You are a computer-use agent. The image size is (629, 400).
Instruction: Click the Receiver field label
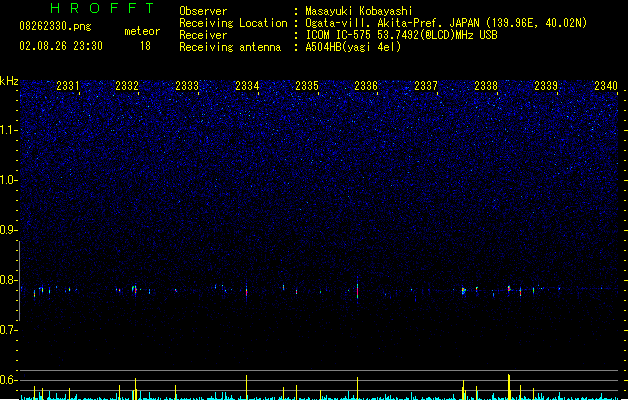tap(203, 35)
